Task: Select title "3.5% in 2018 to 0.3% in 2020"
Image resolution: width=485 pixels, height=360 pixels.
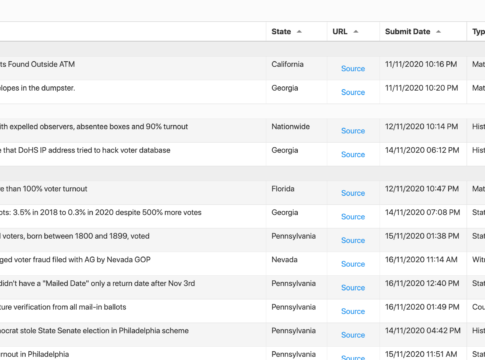Action: pyautogui.click(x=101, y=213)
